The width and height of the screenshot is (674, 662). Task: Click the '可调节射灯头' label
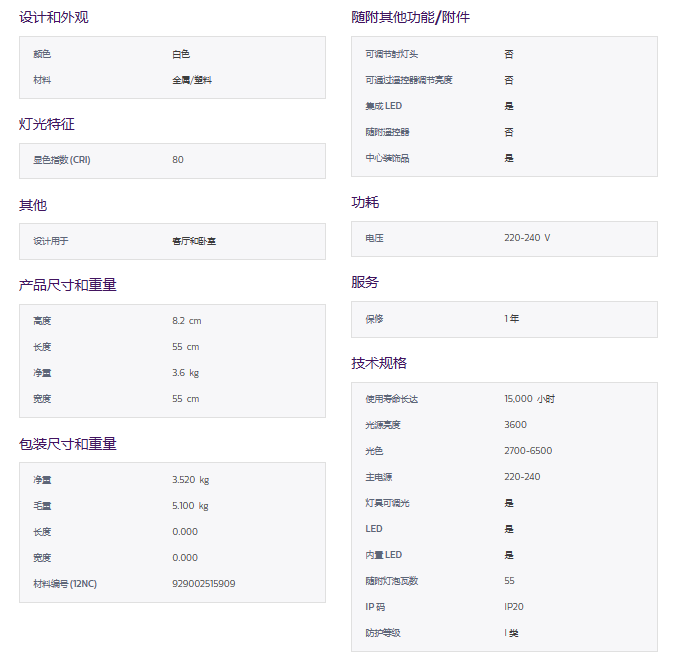392,54
